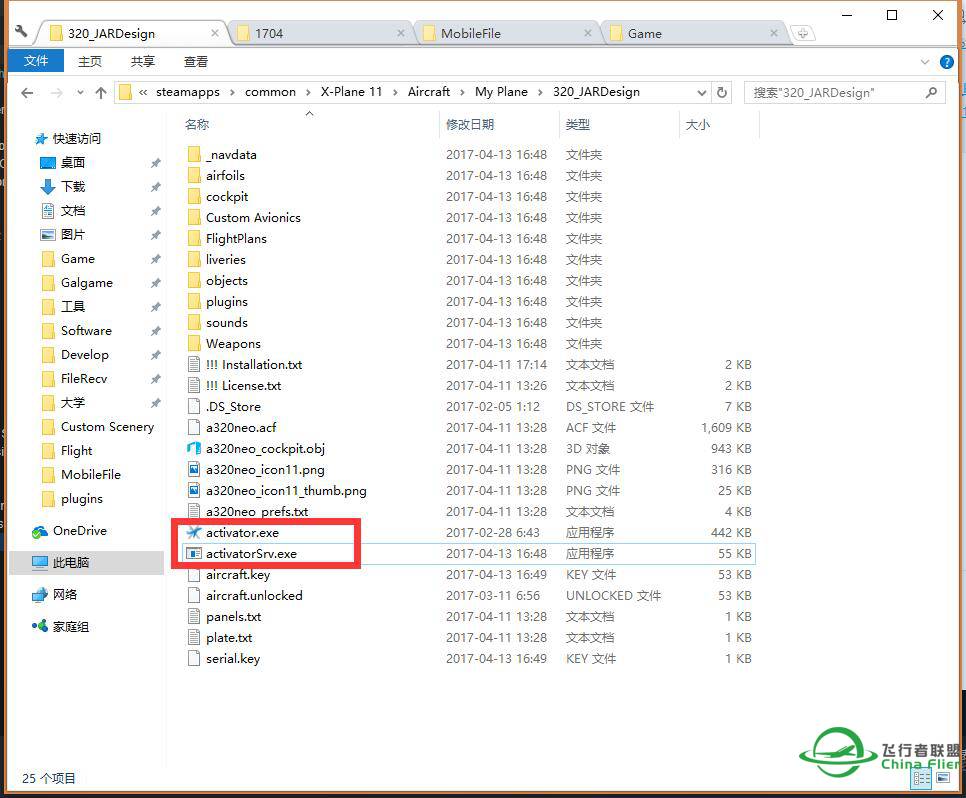
Task: Open the address bar history dropdown
Action: pos(702,92)
